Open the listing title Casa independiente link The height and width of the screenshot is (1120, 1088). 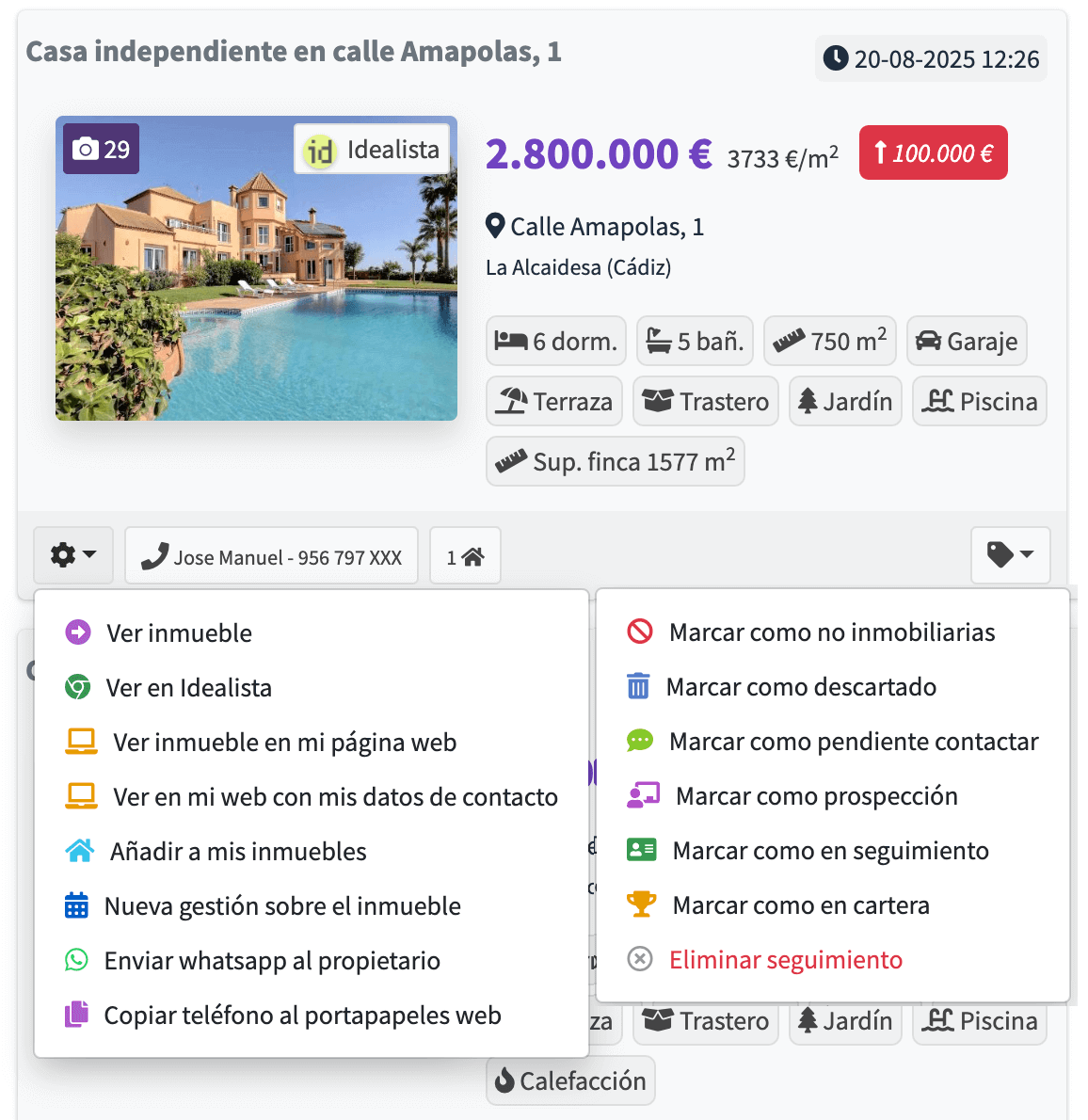tap(294, 52)
